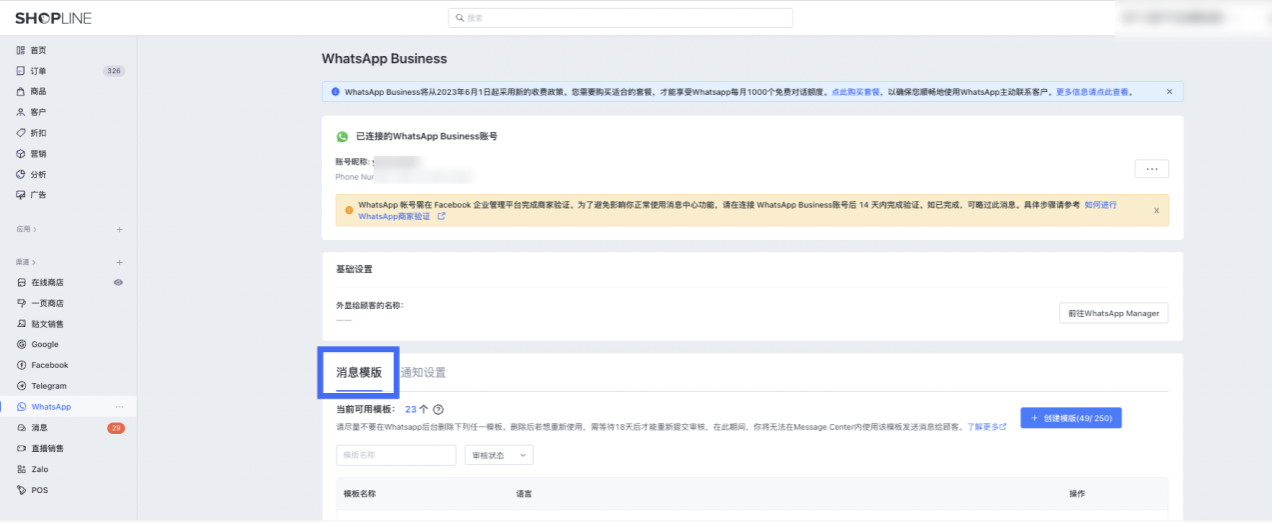Click 前往WhatsApp Manager button
This screenshot has height=522, width=1272.
pos(1113,313)
